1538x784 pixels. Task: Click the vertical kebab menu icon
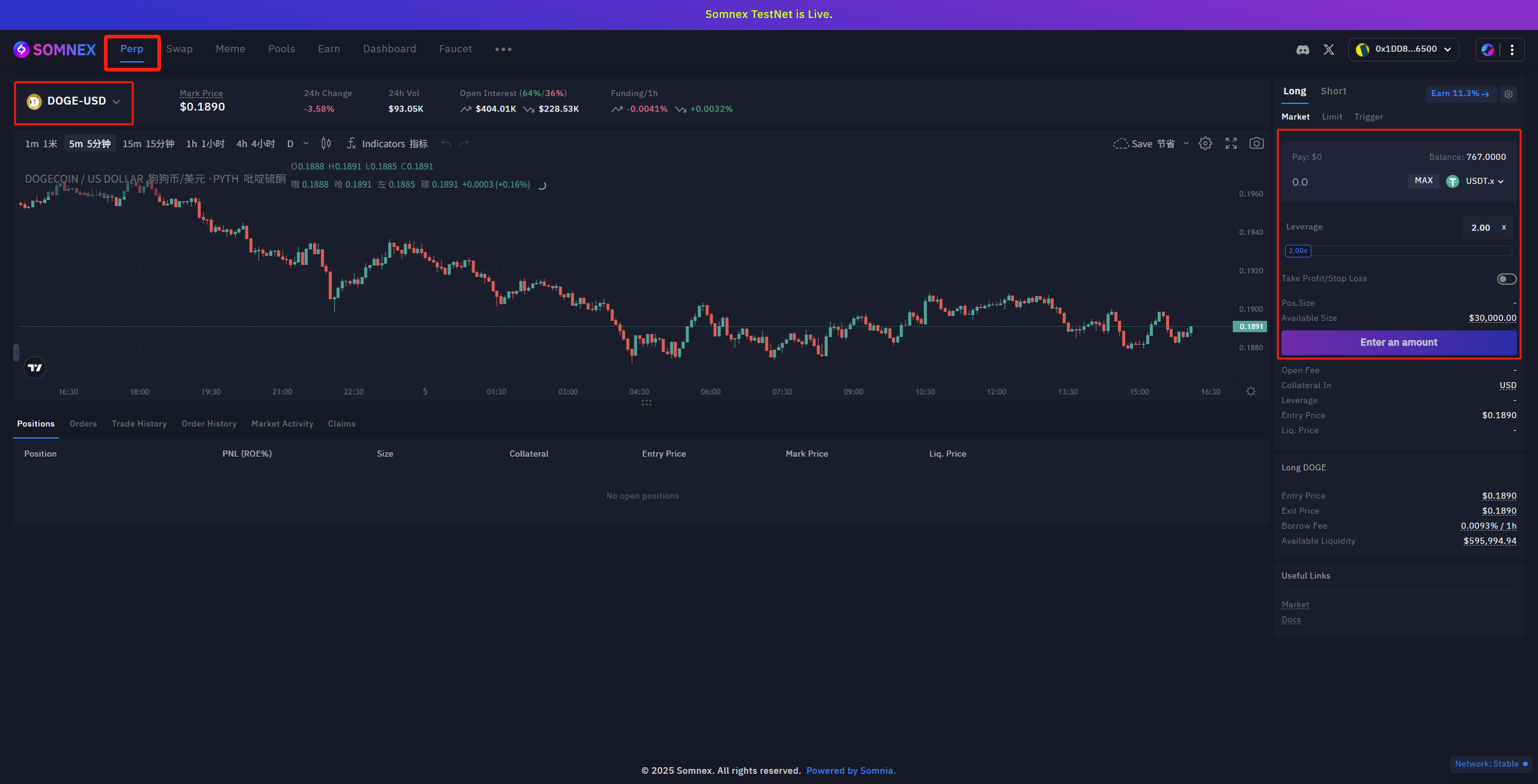pyautogui.click(x=1512, y=49)
